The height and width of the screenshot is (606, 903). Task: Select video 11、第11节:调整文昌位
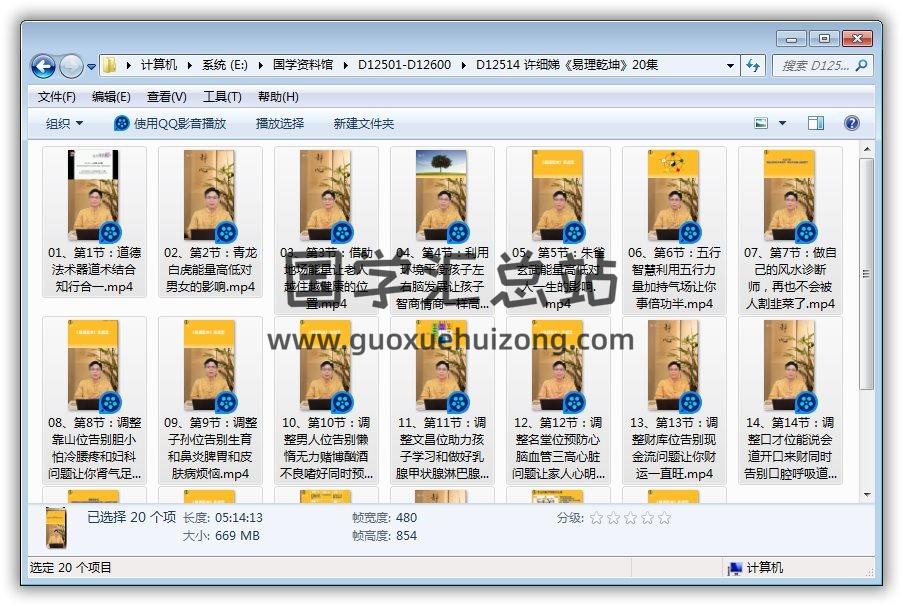[x=442, y=400]
